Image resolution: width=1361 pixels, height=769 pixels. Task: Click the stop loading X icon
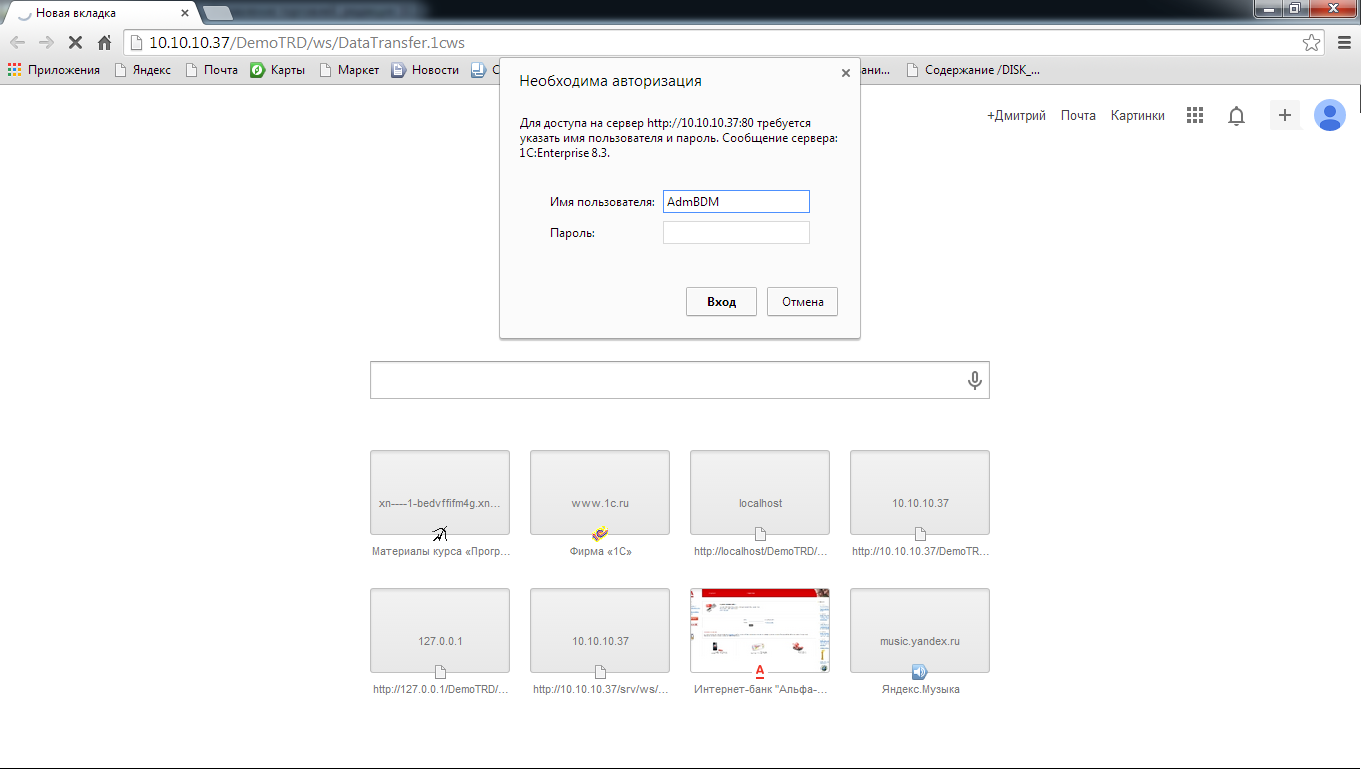[75, 43]
